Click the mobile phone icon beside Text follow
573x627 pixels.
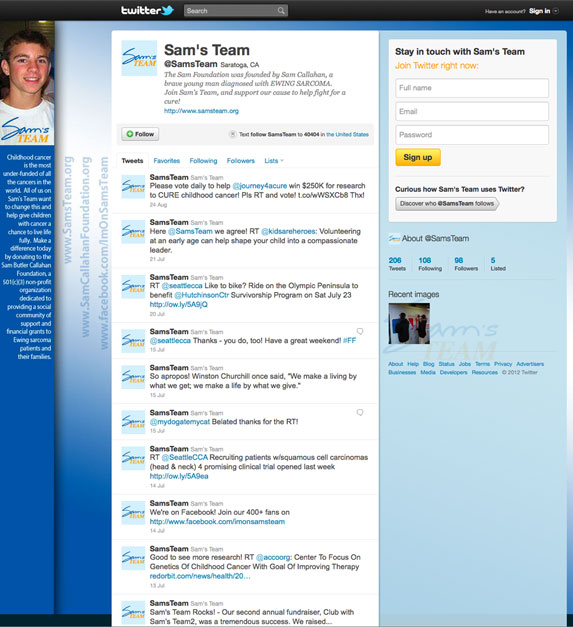pos(232,134)
